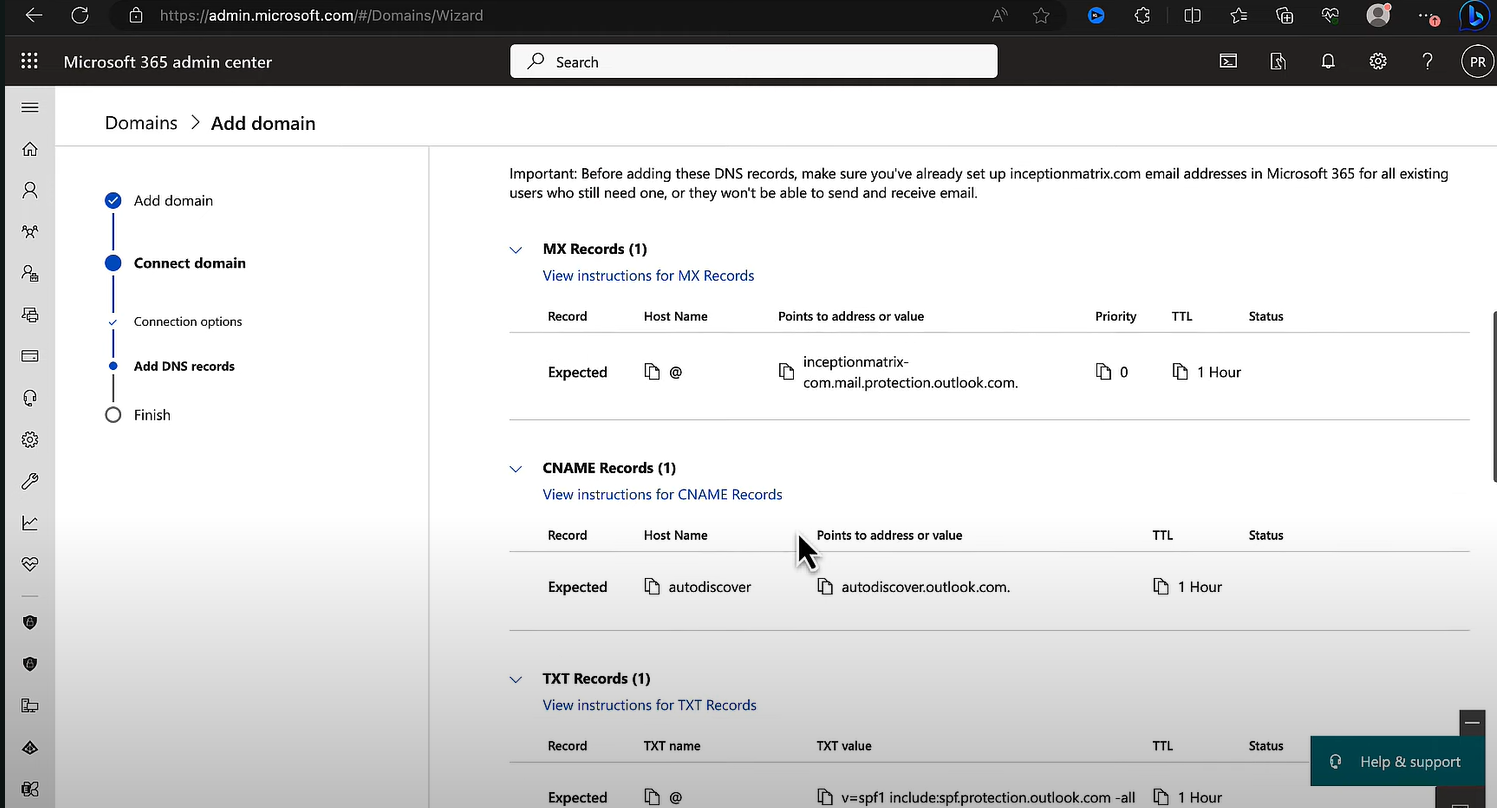Go to the Add domain wizard step

pos(173,201)
